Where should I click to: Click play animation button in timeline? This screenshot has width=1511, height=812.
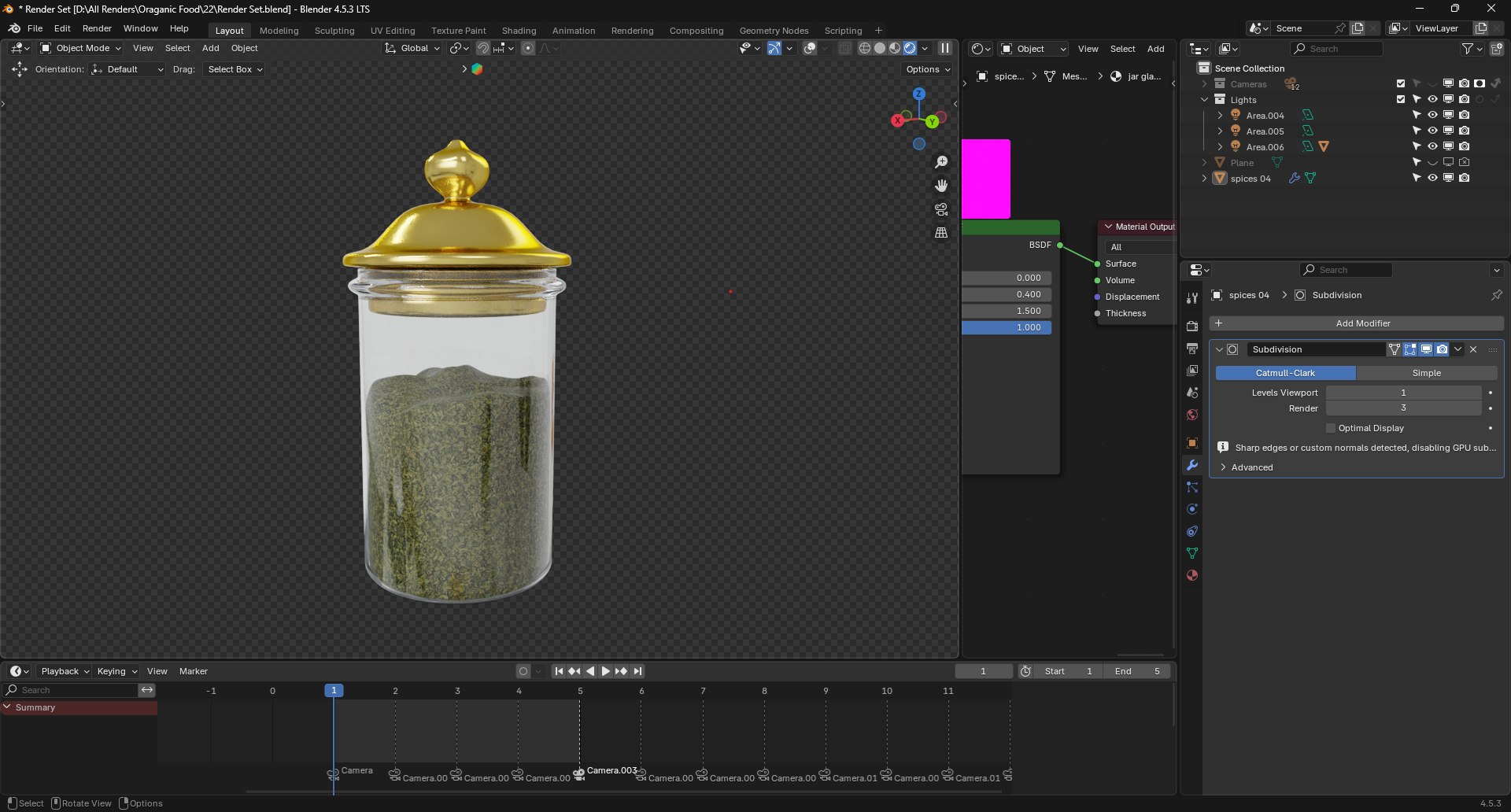pos(606,671)
